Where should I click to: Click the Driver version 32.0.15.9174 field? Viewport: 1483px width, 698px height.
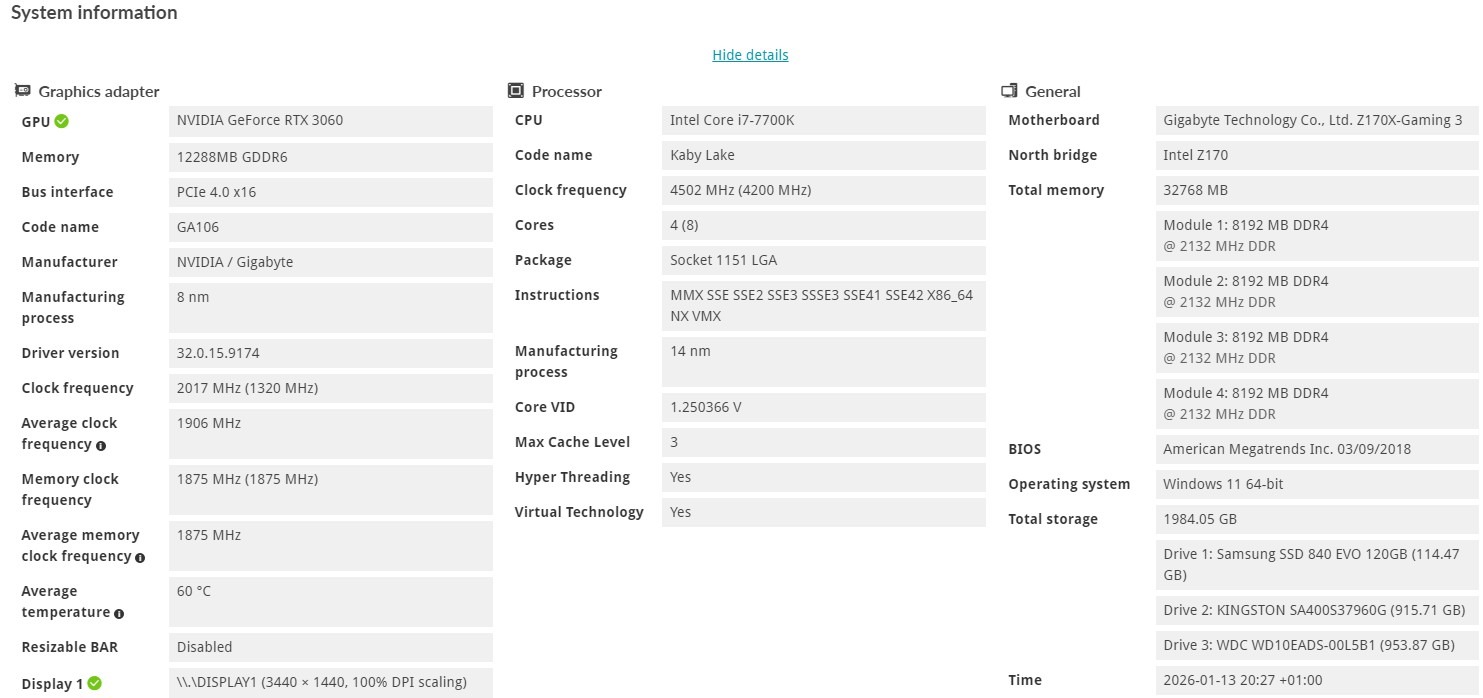point(218,353)
